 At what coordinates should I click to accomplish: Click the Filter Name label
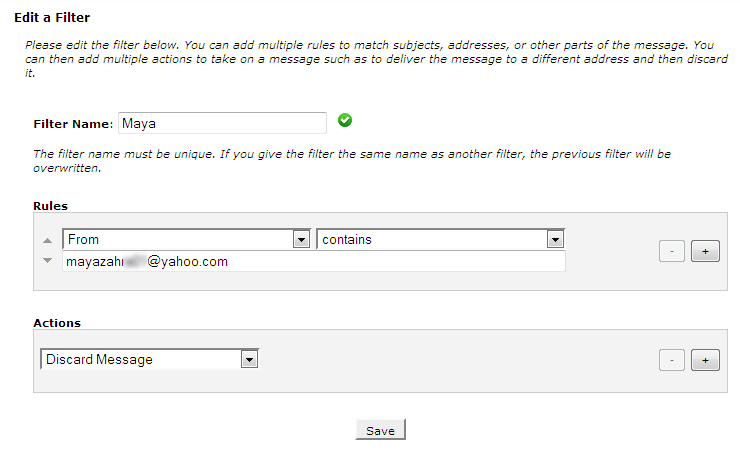pyautogui.click(x=73, y=124)
